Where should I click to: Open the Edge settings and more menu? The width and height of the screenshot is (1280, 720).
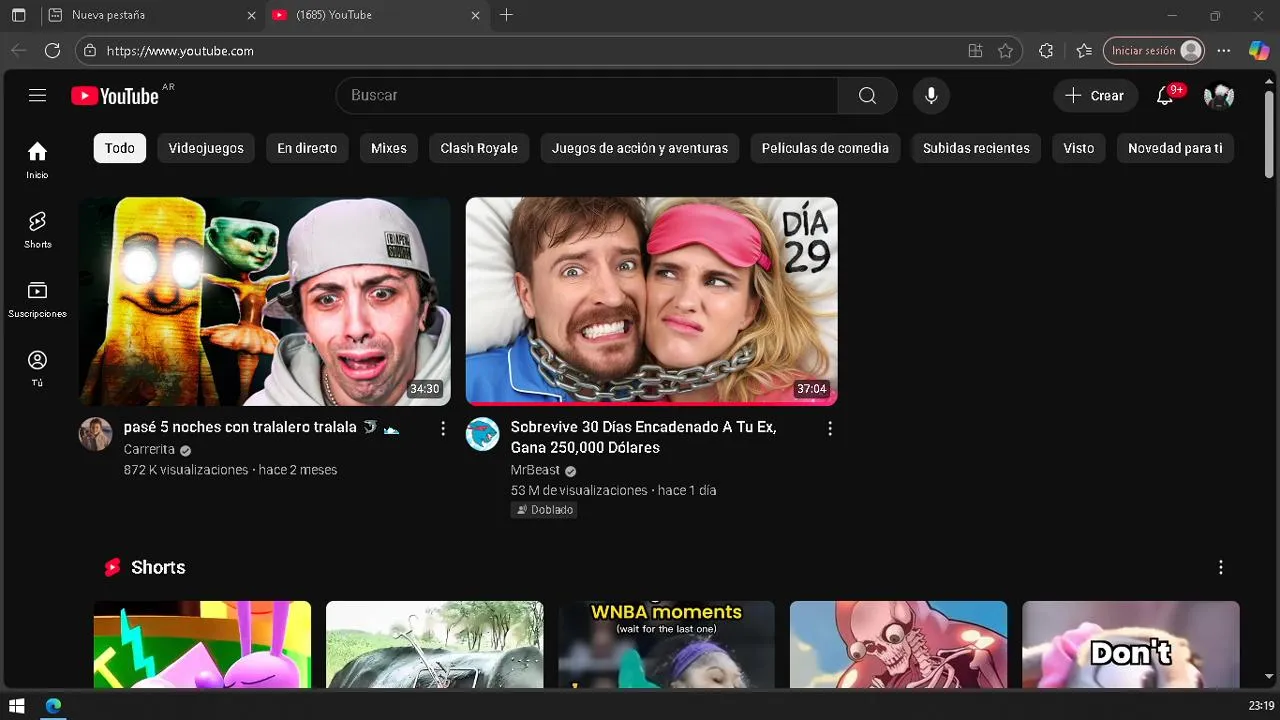pyautogui.click(x=1224, y=51)
